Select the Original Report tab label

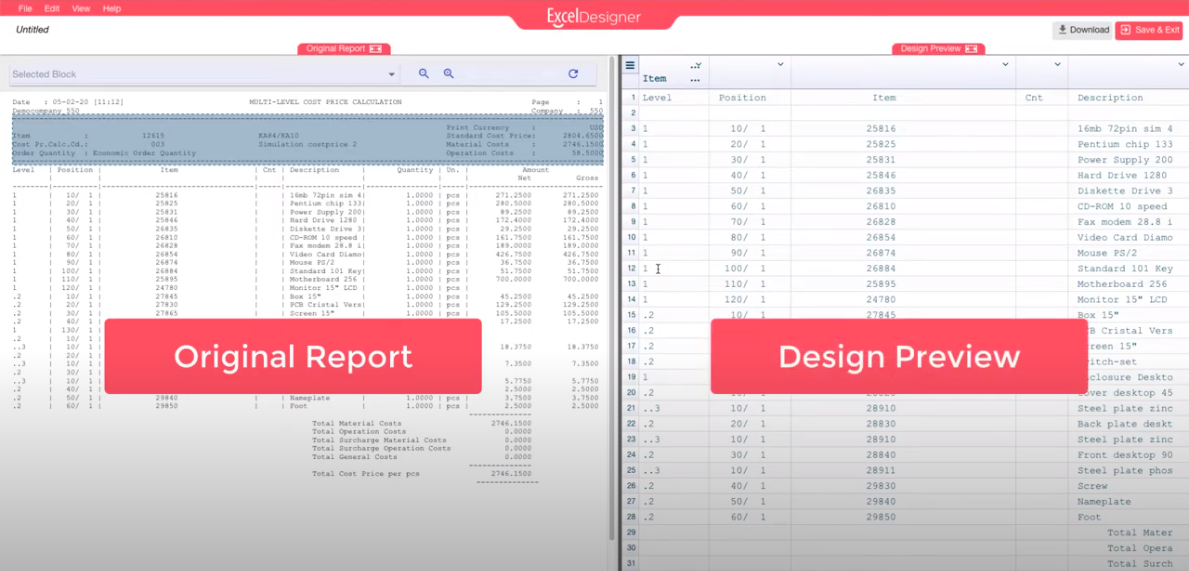point(336,49)
